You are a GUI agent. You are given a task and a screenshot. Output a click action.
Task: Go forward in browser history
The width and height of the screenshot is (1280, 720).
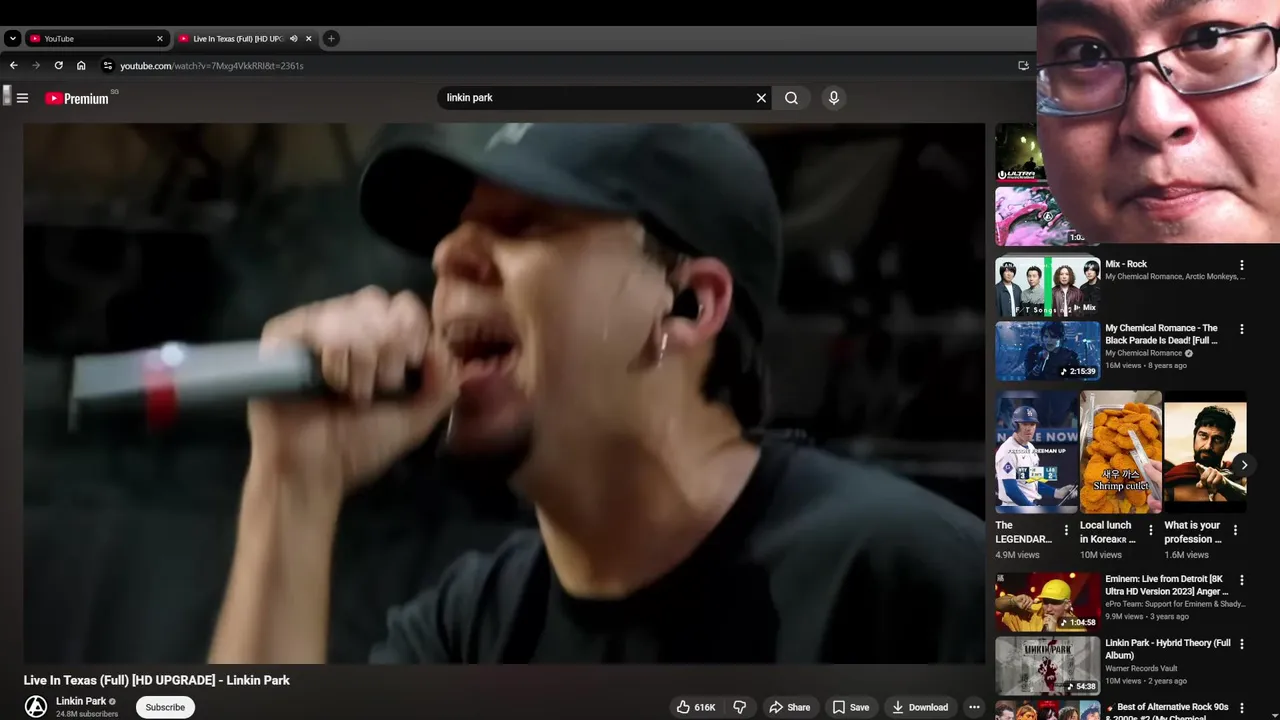click(36, 66)
